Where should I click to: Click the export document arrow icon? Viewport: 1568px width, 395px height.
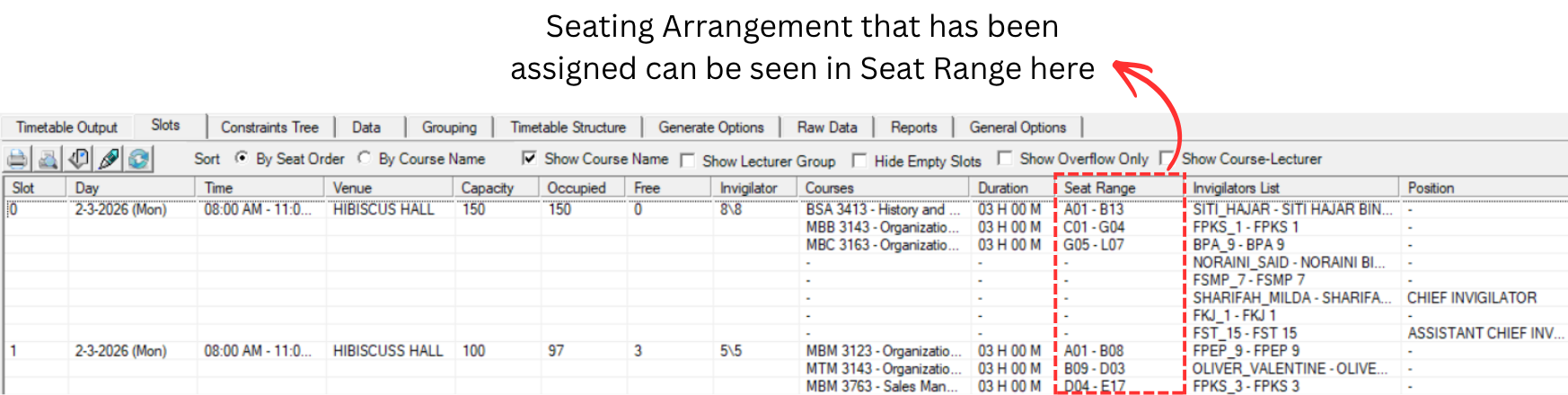point(79,159)
